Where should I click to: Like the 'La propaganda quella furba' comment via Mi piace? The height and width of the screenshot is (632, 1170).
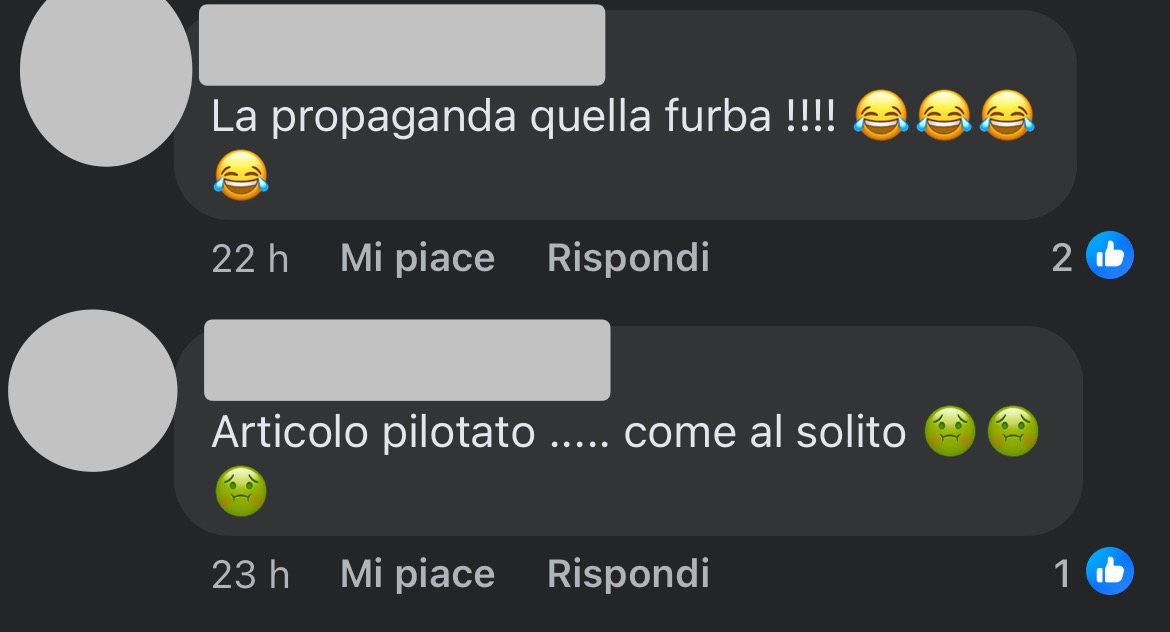(417, 258)
